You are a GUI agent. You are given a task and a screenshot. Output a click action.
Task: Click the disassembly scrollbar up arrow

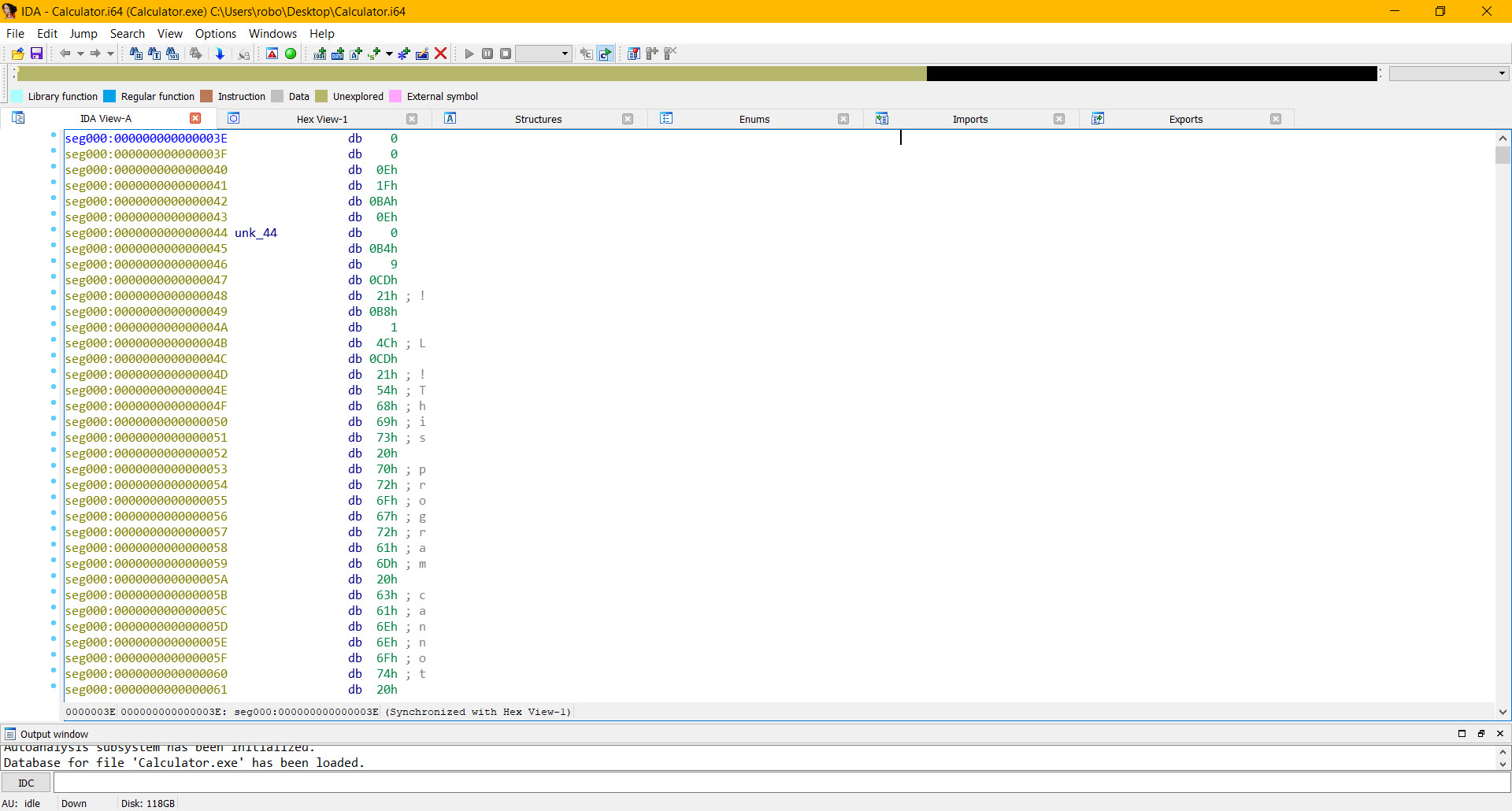point(1503,138)
